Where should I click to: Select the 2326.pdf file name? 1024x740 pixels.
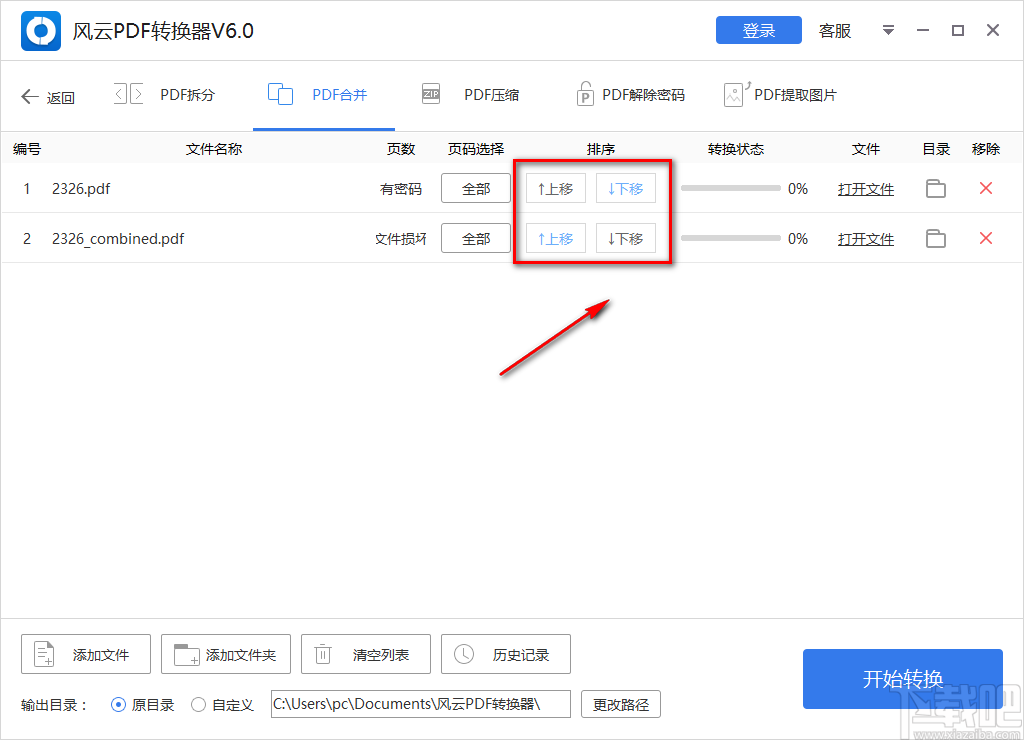coord(81,189)
